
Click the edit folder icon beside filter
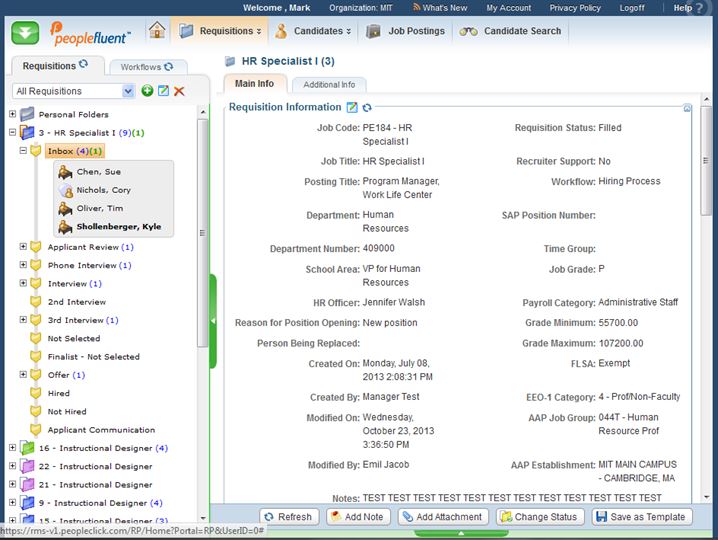[x=163, y=91]
